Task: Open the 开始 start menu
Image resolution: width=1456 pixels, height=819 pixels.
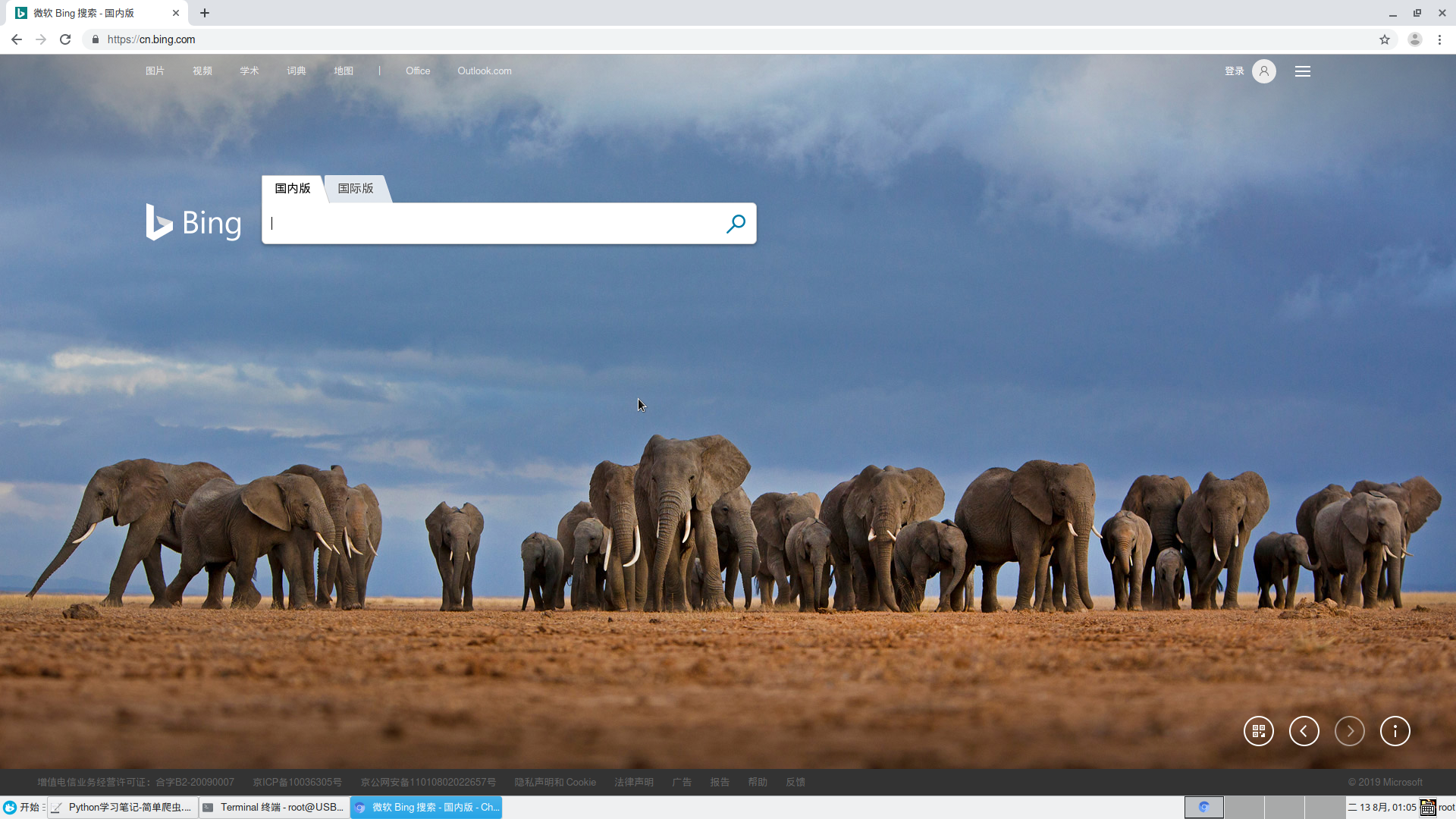Action: pos(23,807)
